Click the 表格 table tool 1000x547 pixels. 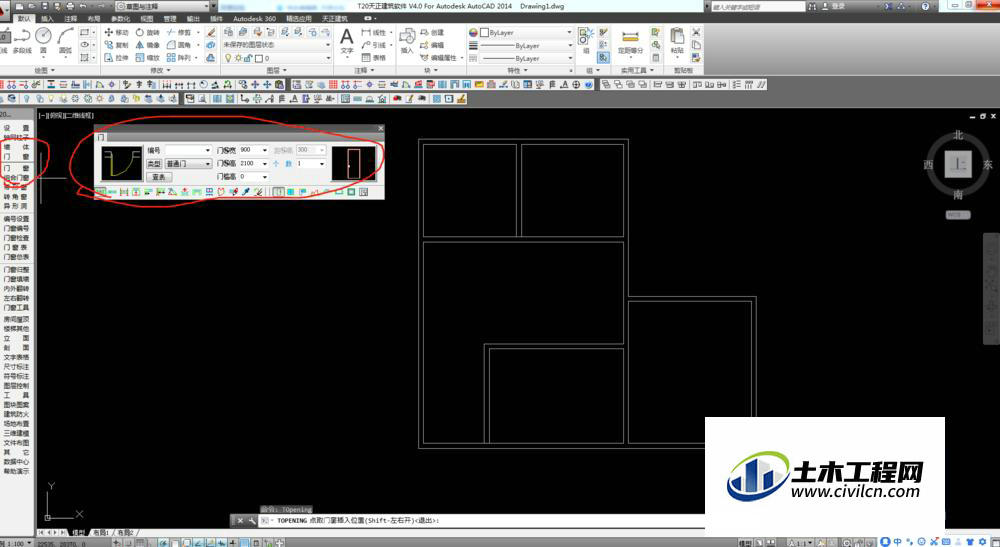(x=374, y=57)
